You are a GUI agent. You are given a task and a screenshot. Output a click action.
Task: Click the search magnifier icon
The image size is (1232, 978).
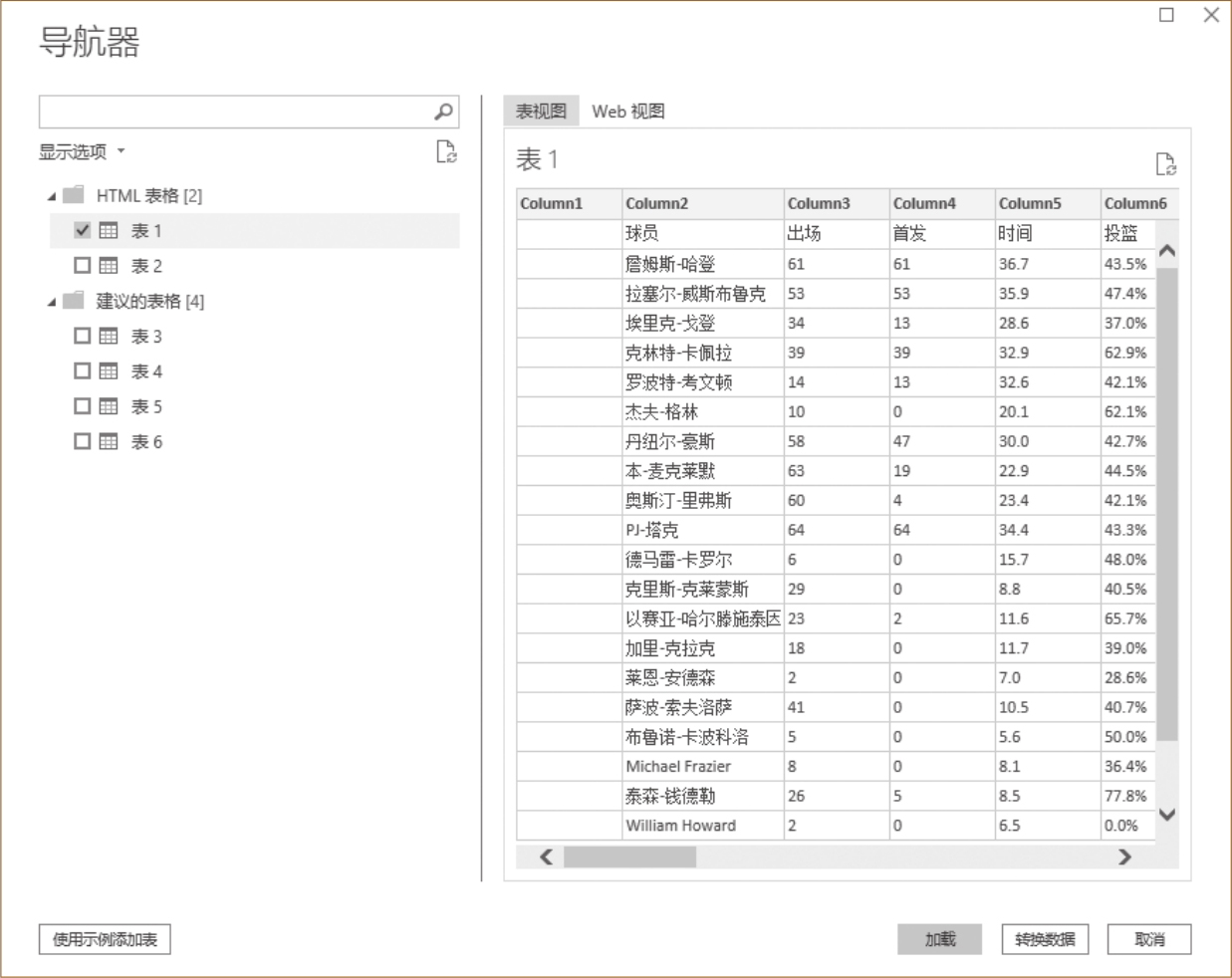coord(443,112)
